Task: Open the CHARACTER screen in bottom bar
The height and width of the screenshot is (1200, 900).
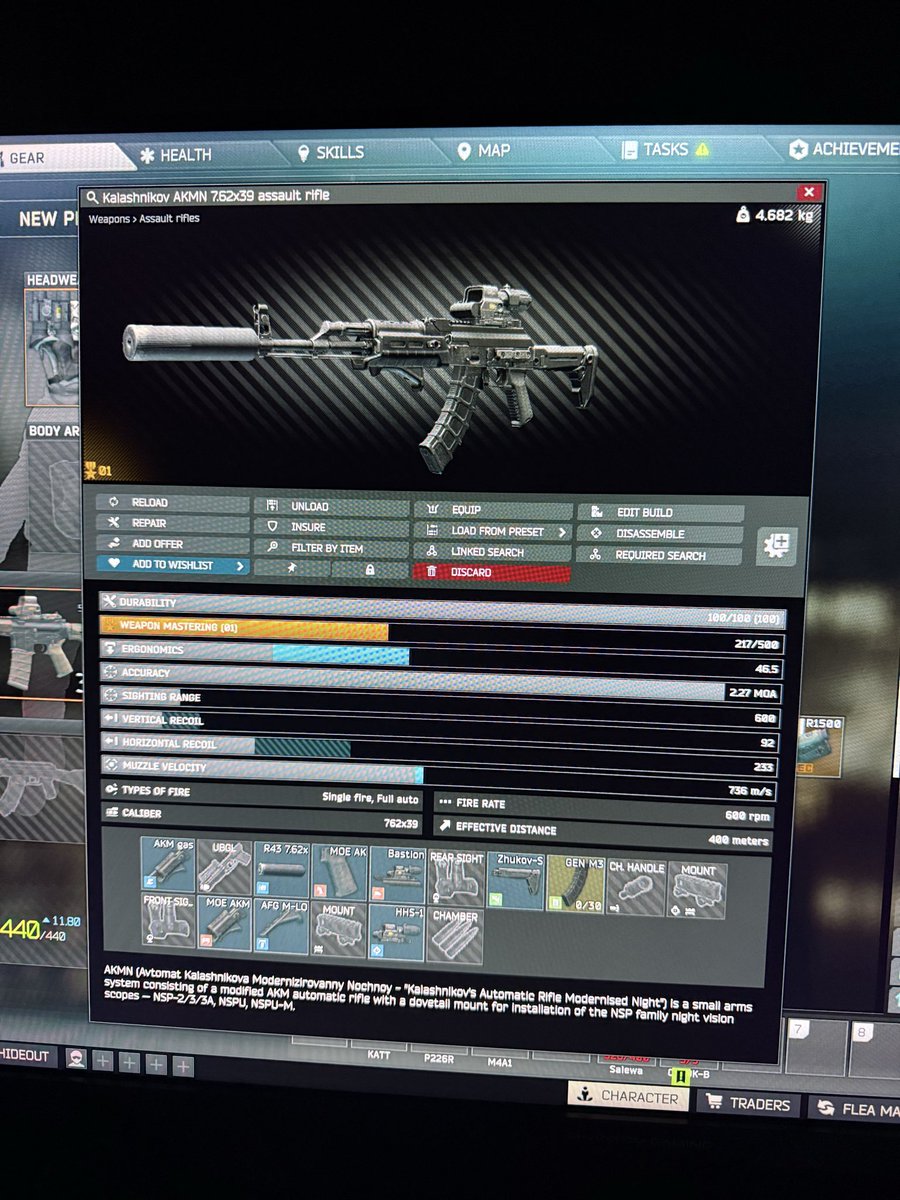Action: pos(628,1096)
